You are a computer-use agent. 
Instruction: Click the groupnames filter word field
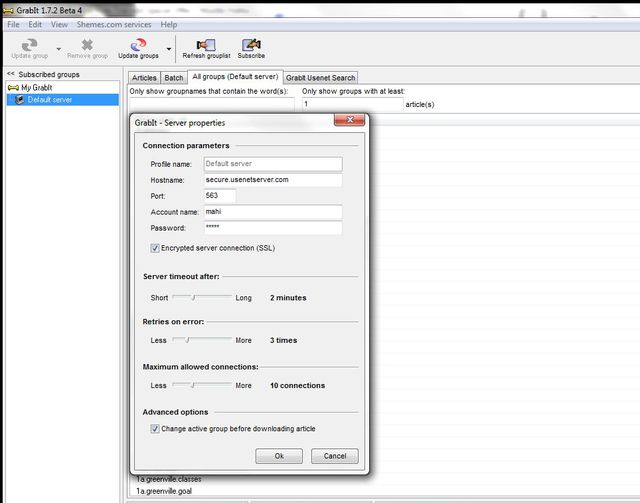point(211,104)
